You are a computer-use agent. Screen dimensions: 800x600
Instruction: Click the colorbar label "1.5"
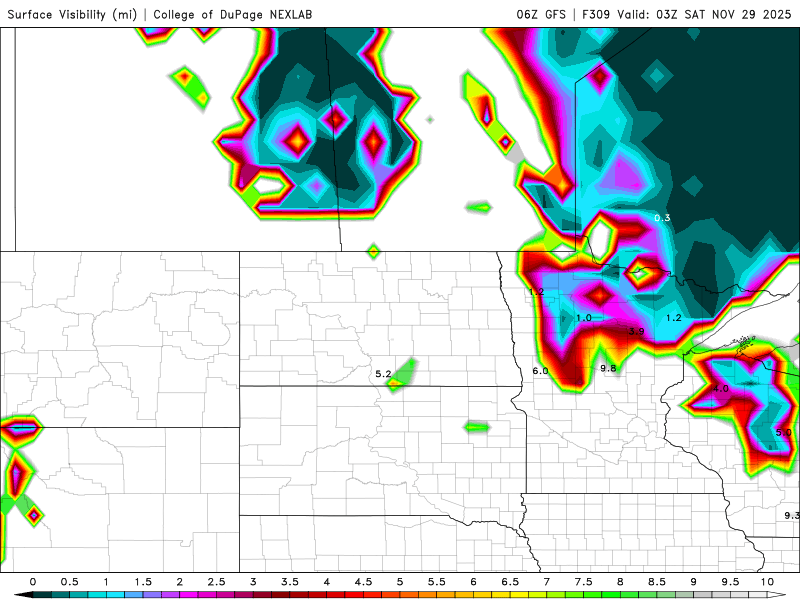(x=143, y=582)
